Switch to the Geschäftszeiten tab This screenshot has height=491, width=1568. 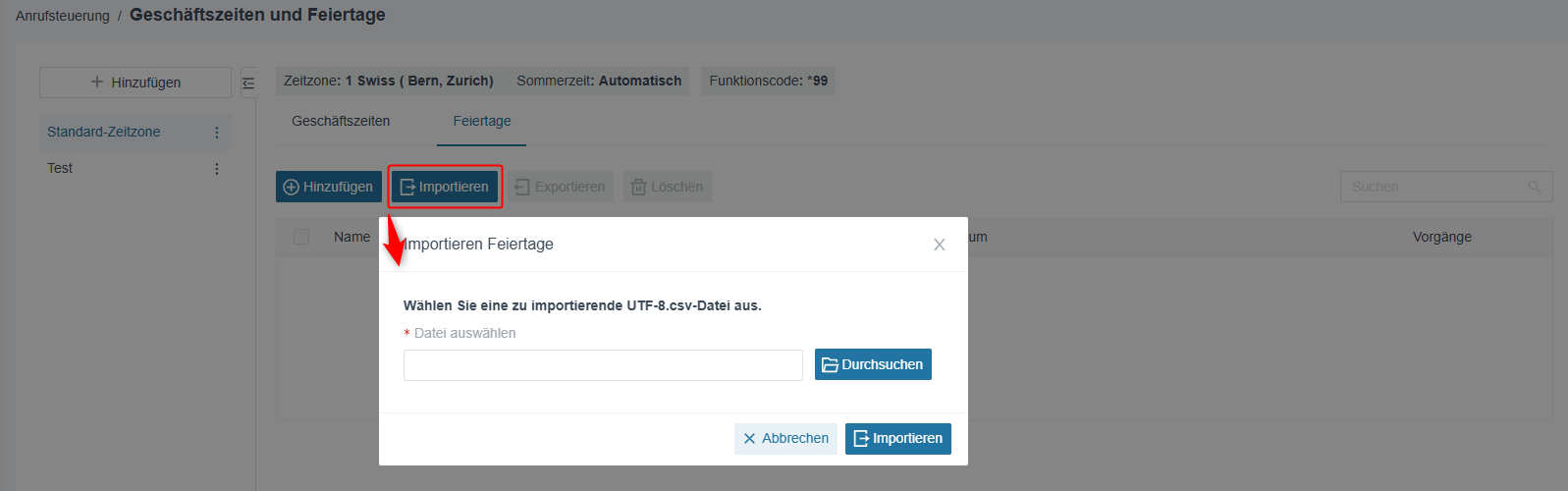pyautogui.click(x=341, y=121)
